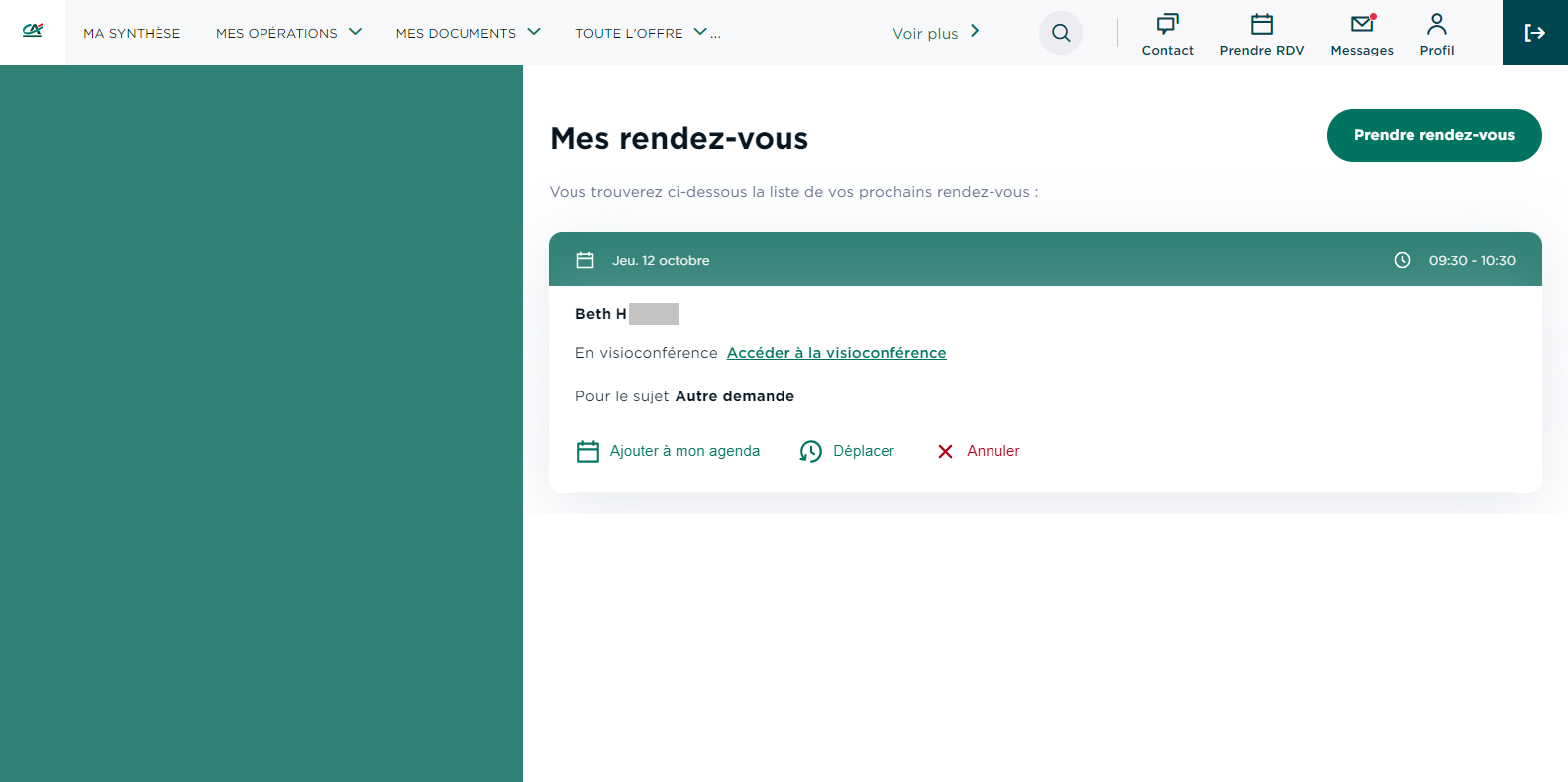The width and height of the screenshot is (1568, 782).
Task: Open the Contact chat icon
Action: click(x=1167, y=24)
